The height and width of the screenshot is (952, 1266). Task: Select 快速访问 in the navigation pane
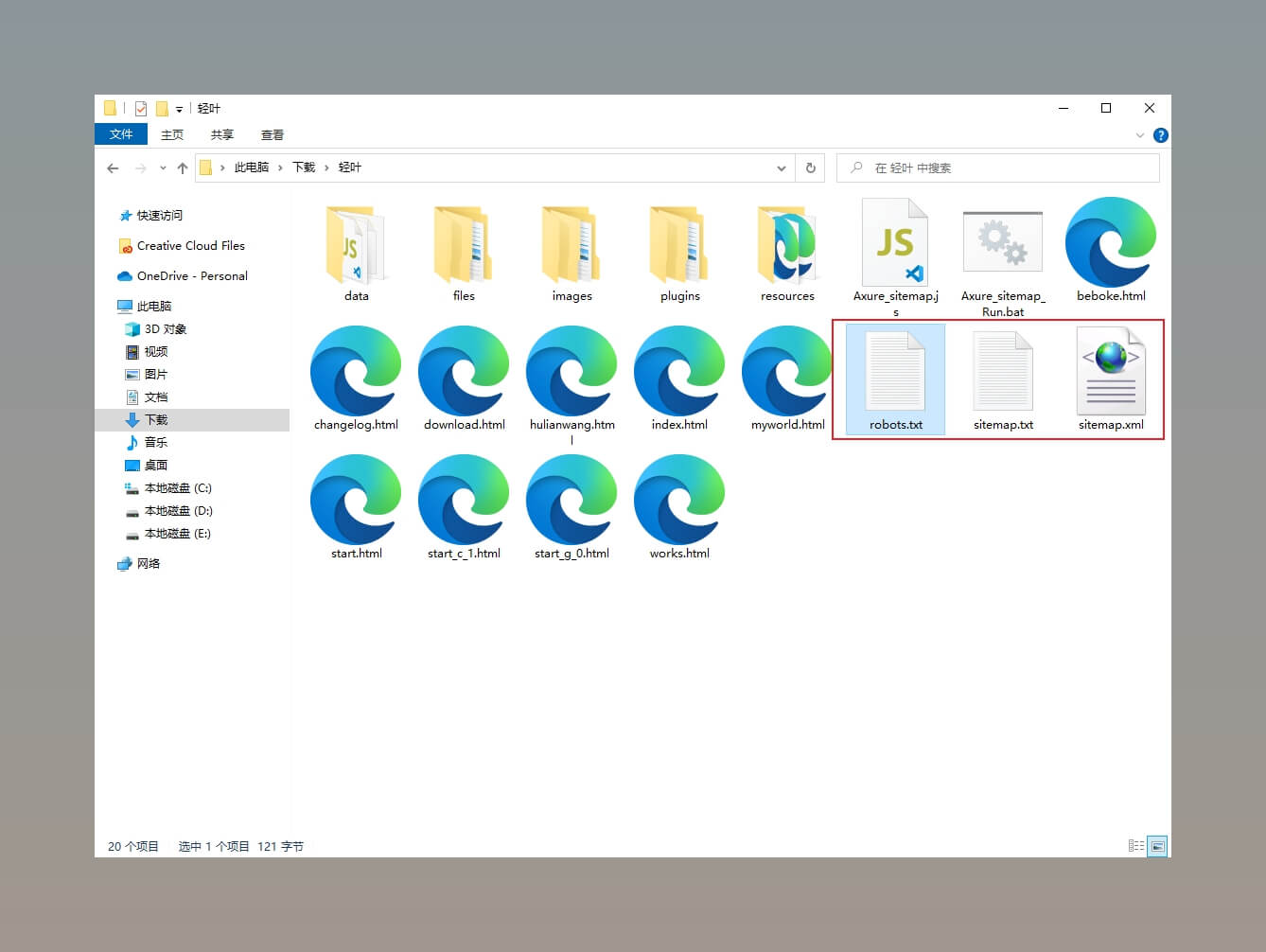coord(160,216)
